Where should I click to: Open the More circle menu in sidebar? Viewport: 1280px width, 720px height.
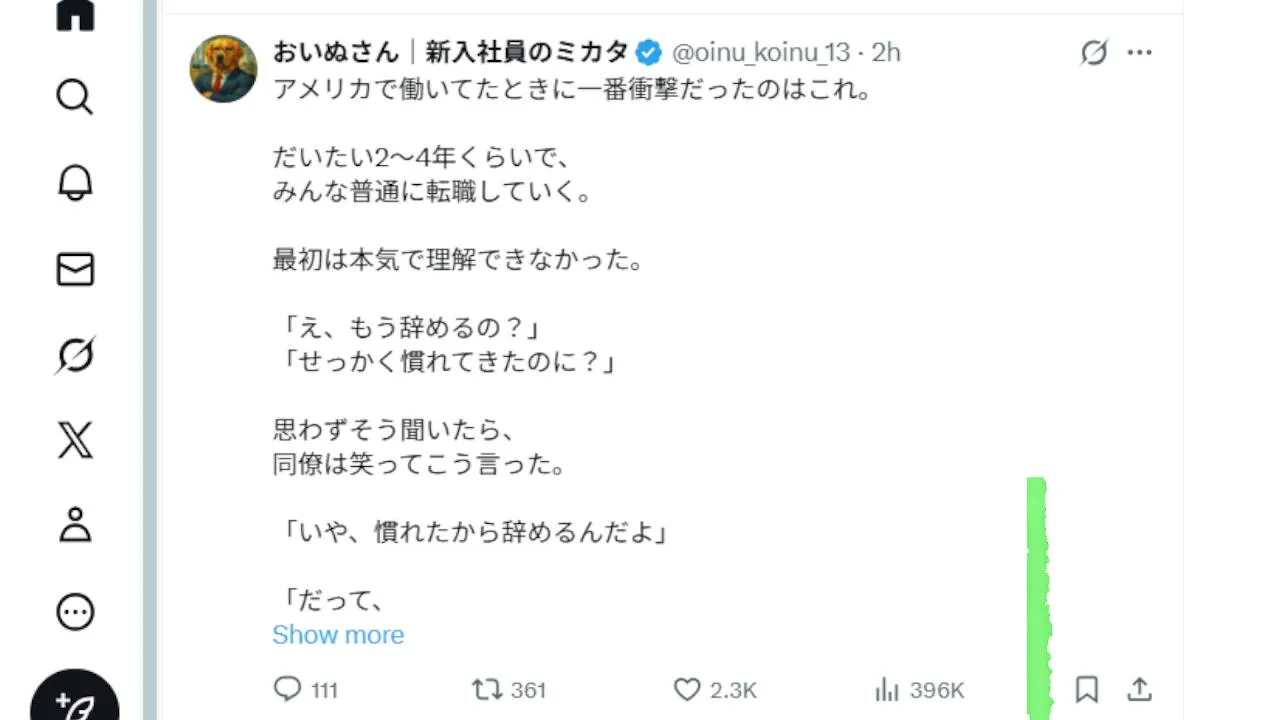pyautogui.click(x=75, y=612)
